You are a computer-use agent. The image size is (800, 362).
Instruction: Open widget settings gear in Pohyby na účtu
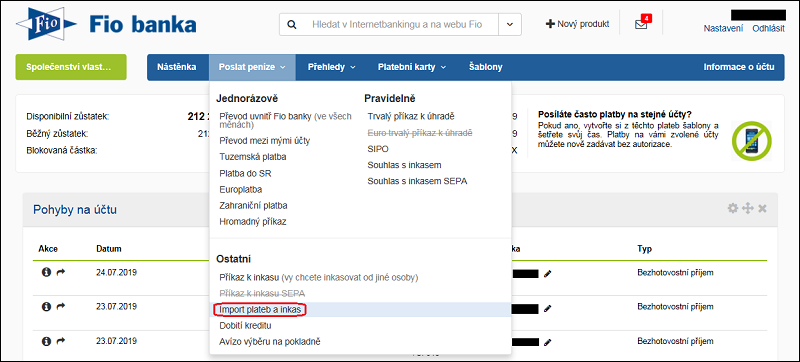[733, 208]
